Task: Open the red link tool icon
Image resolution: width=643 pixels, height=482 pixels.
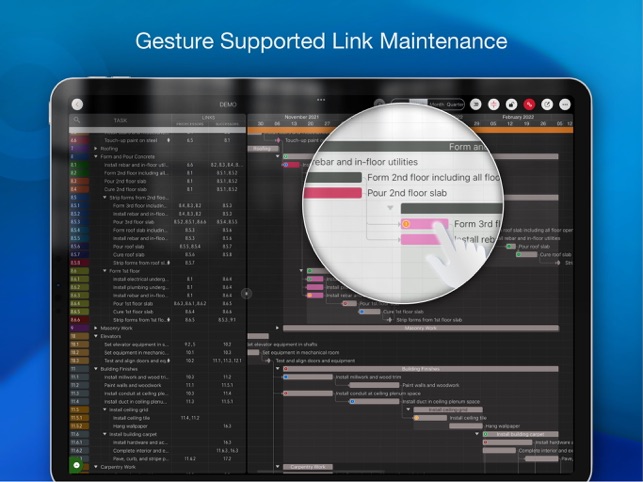Action: click(529, 104)
